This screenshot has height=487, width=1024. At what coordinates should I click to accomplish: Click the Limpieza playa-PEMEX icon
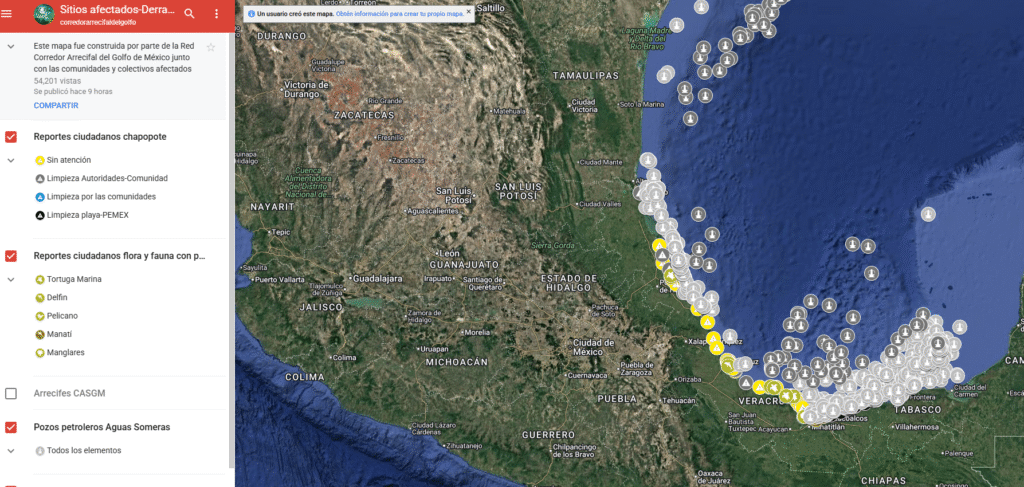click(40, 215)
